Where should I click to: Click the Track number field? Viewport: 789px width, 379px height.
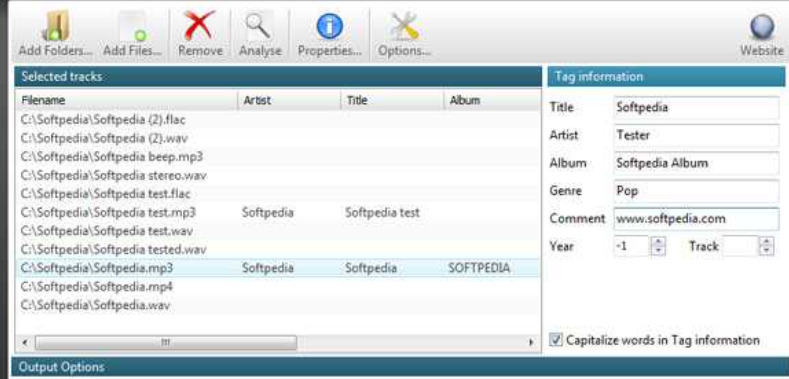741,246
